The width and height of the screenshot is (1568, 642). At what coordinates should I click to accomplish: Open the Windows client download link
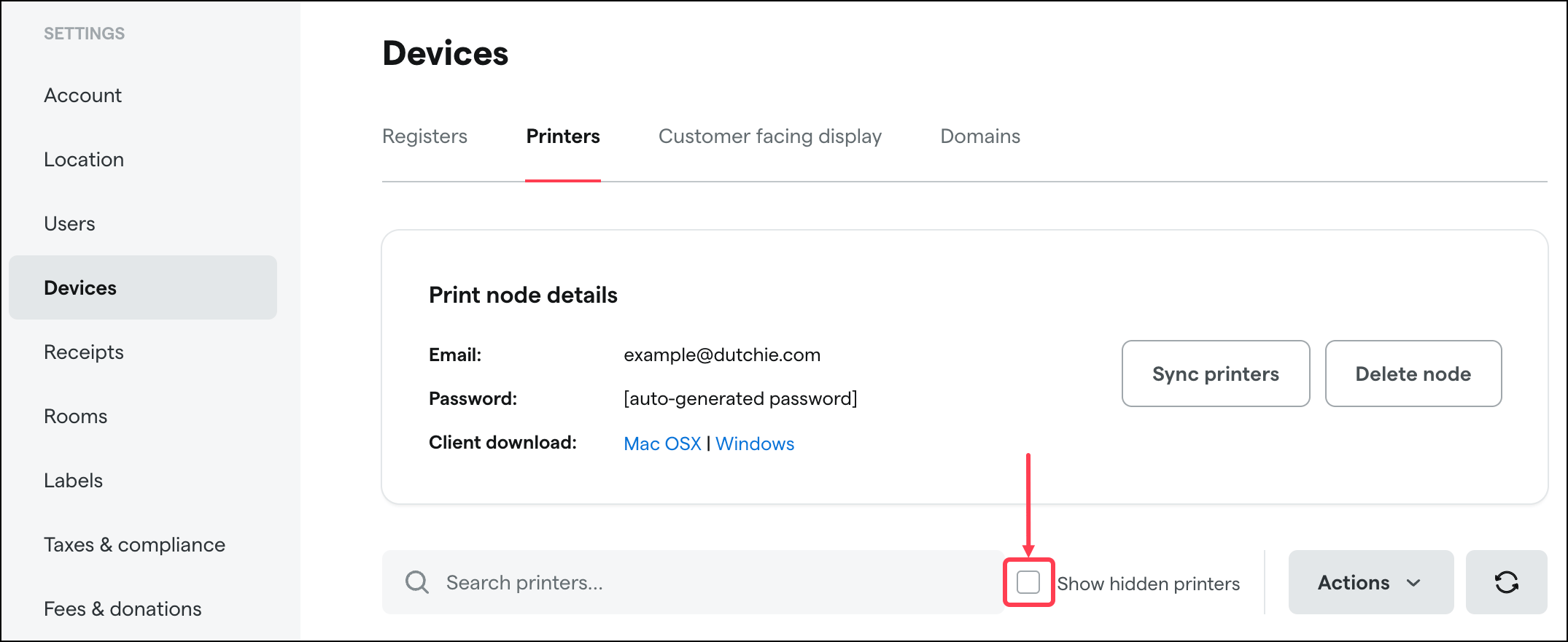coord(755,443)
